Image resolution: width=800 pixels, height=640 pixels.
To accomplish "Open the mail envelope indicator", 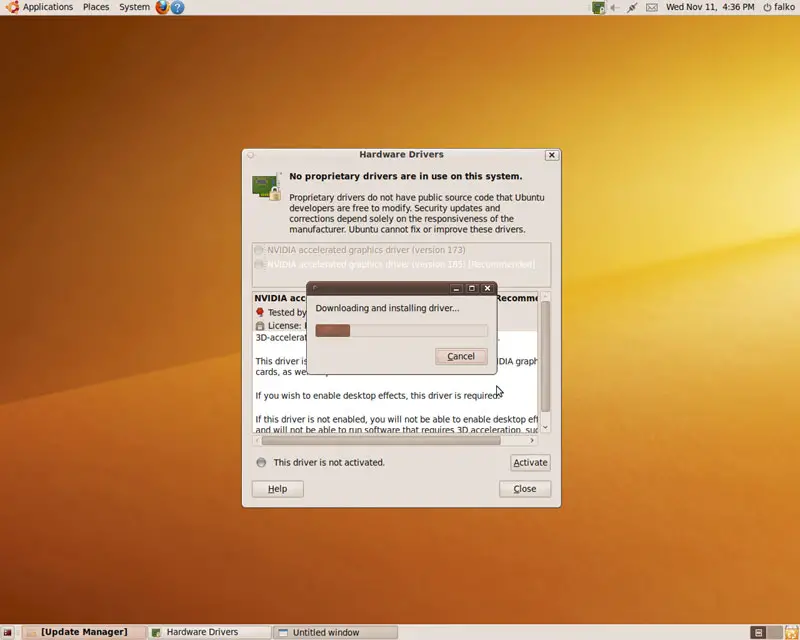I will [x=652, y=7].
